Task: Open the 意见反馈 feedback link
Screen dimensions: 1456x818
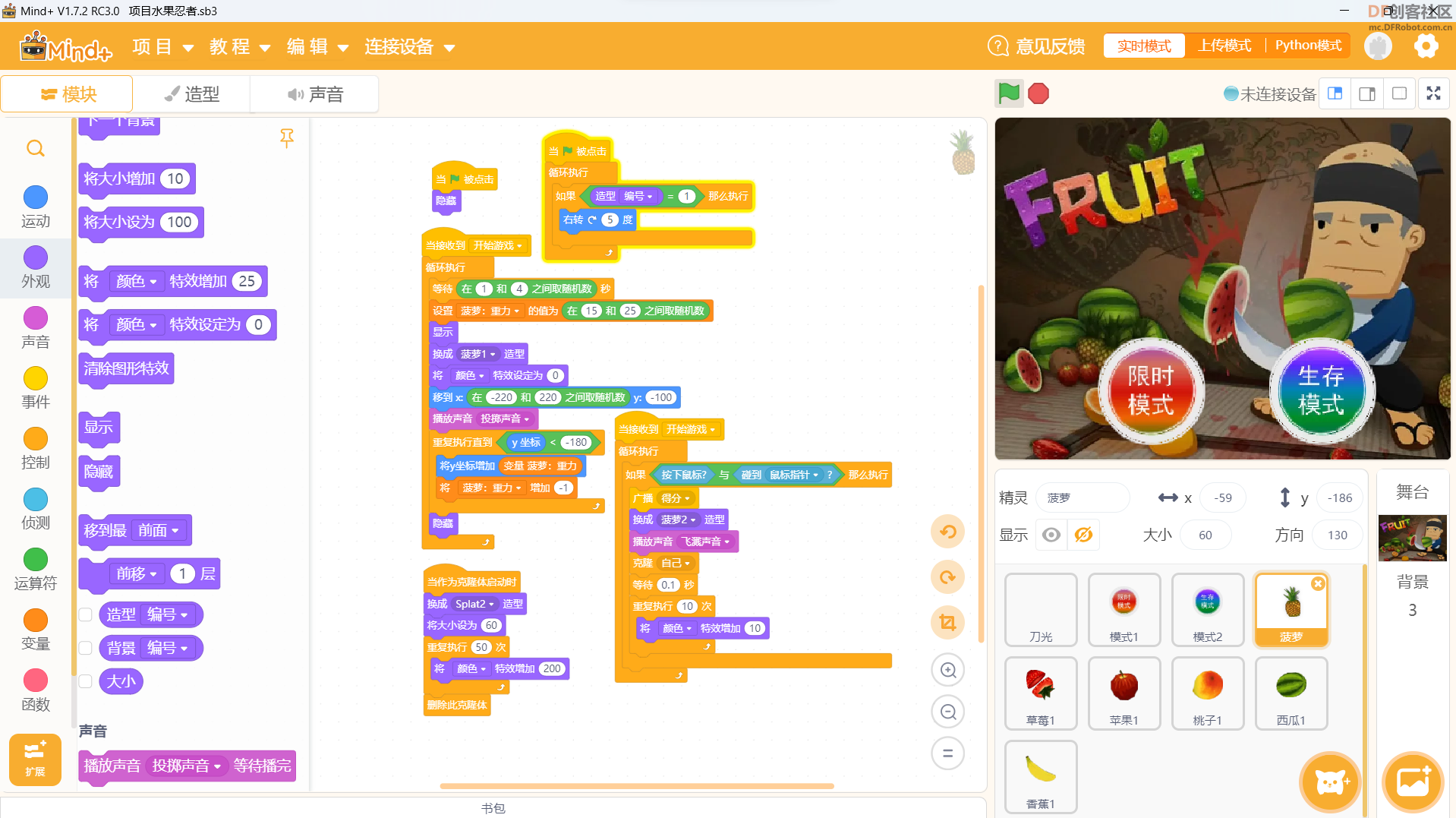Action: [1036, 46]
